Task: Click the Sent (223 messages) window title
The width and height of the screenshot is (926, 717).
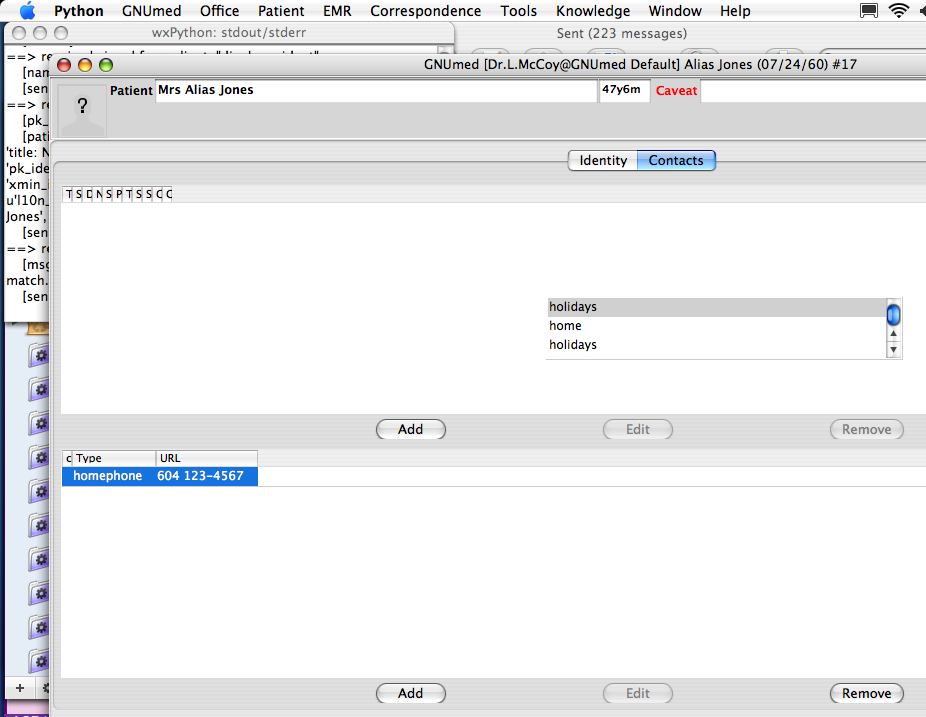Action: point(622,34)
